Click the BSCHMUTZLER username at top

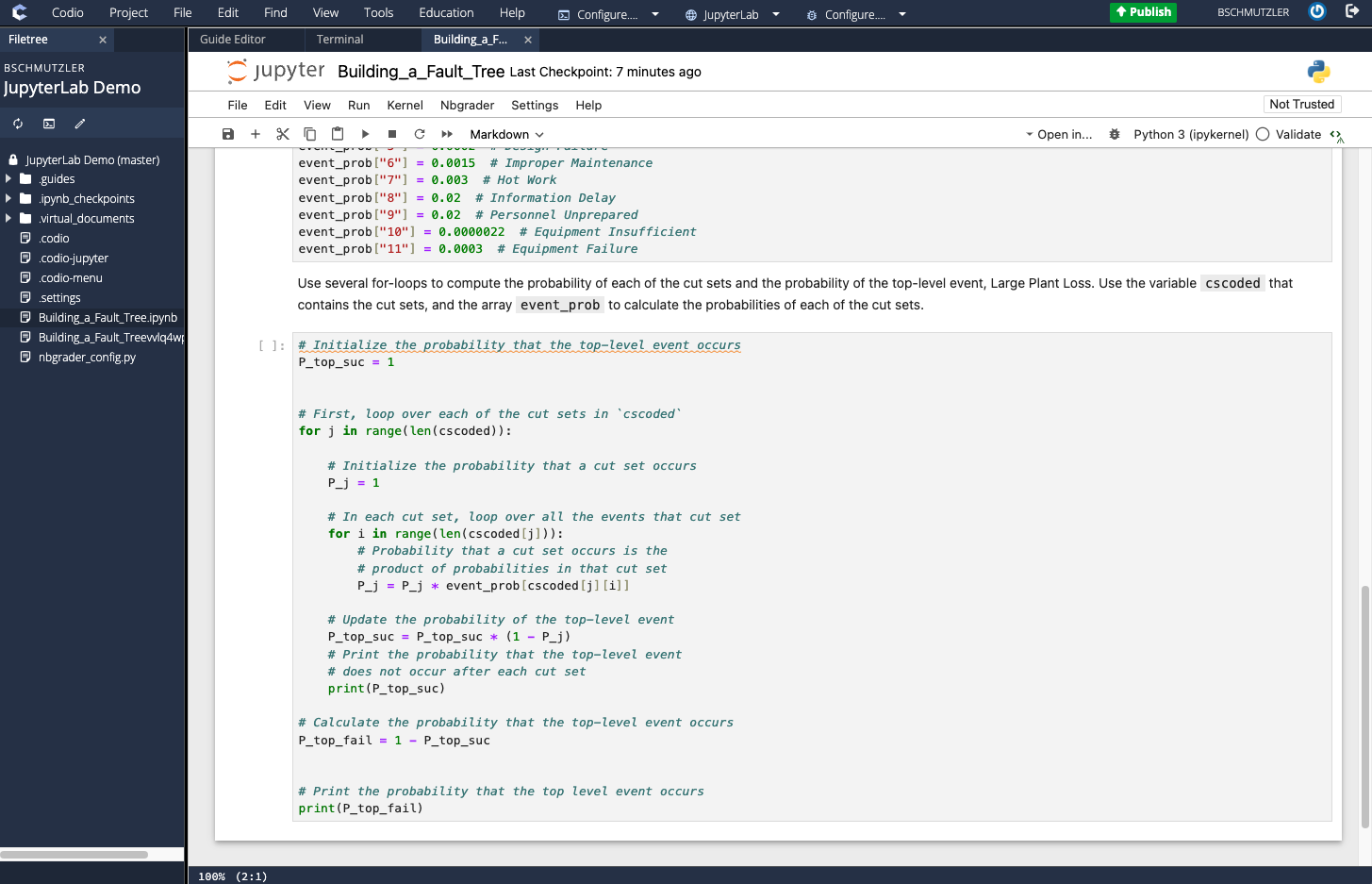click(x=1252, y=12)
